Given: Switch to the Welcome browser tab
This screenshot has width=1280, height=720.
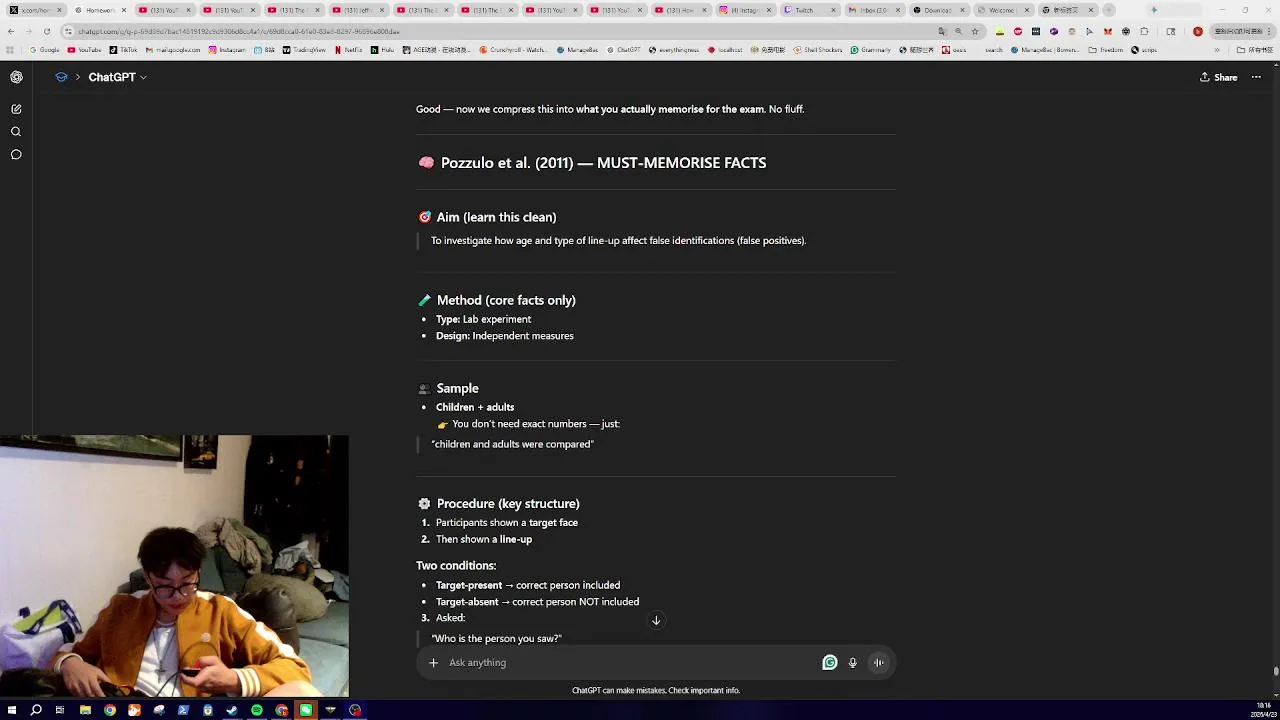Looking at the screenshot, I should (x=1002, y=10).
